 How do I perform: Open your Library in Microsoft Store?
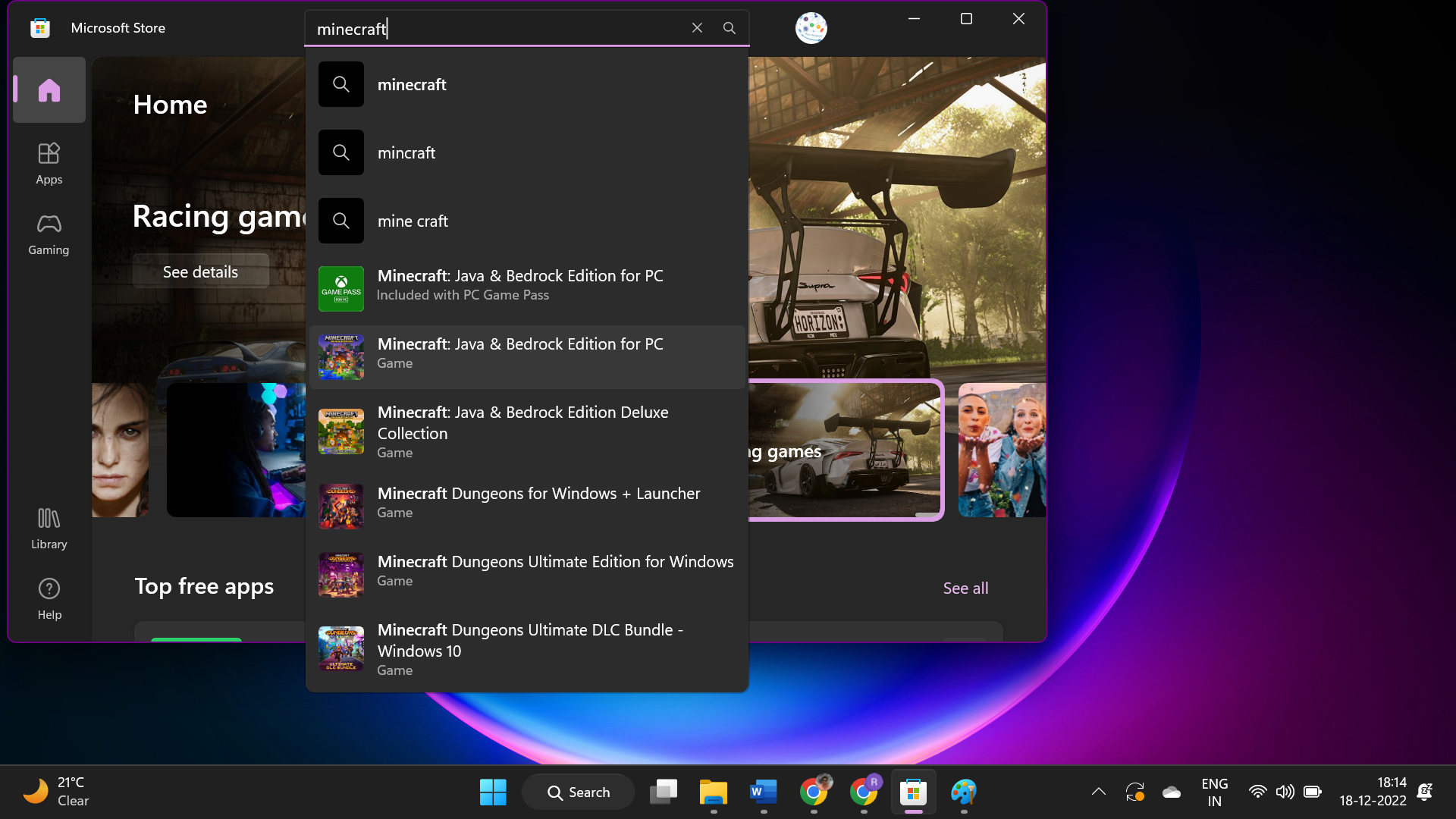(x=49, y=527)
